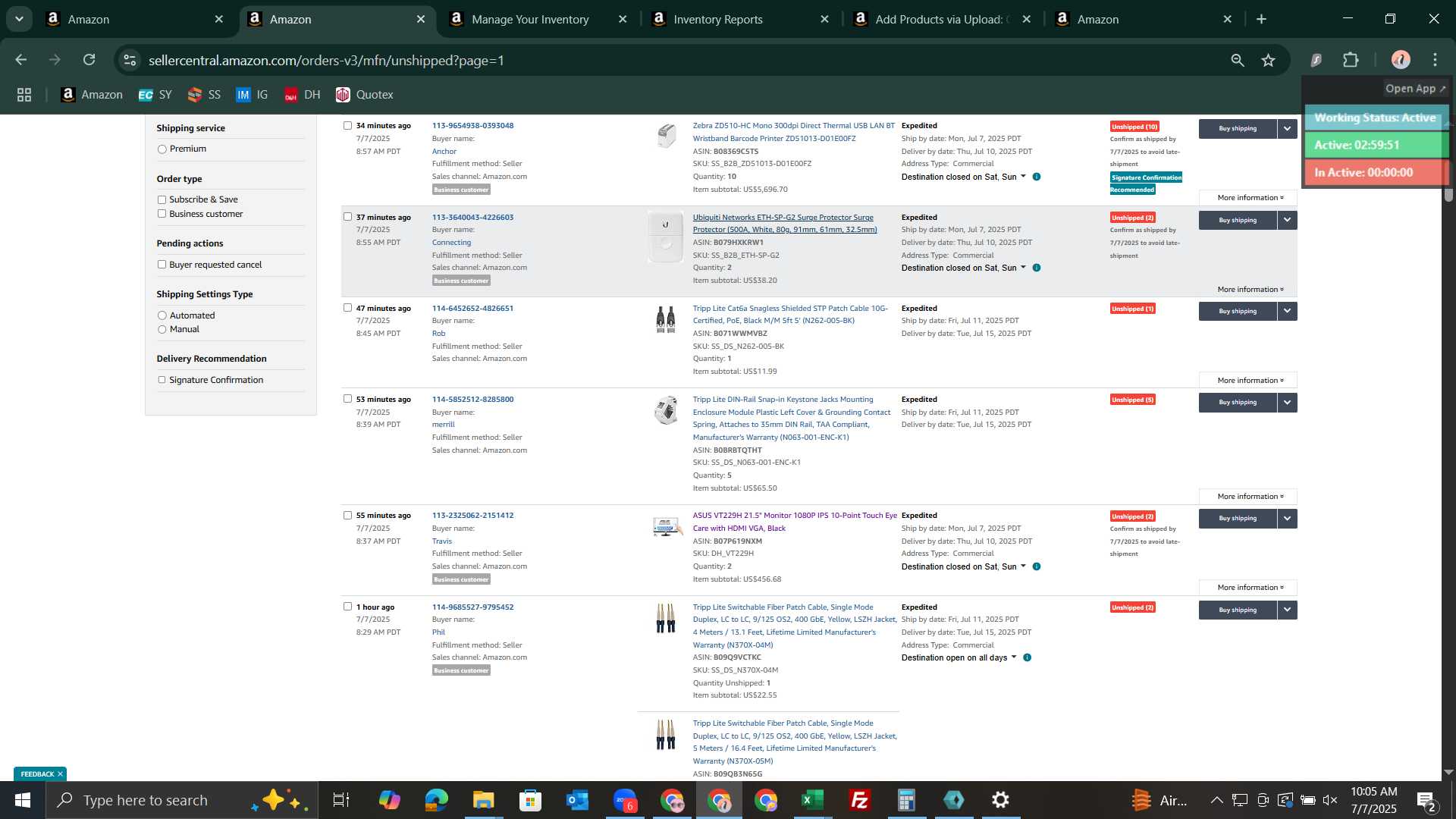The width and height of the screenshot is (1456, 819).
Task: Click info icon beside Destination open on all days
Action: point(1027,657)
